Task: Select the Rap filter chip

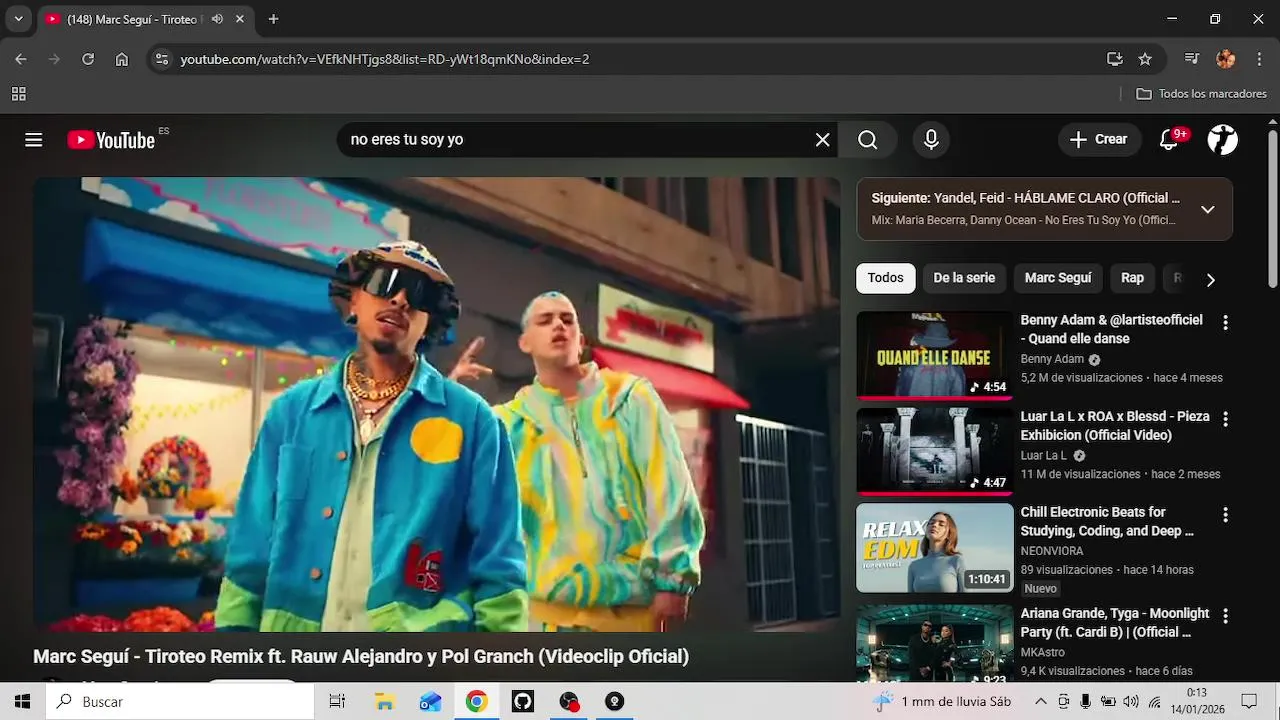Action: coord(1132,278)
